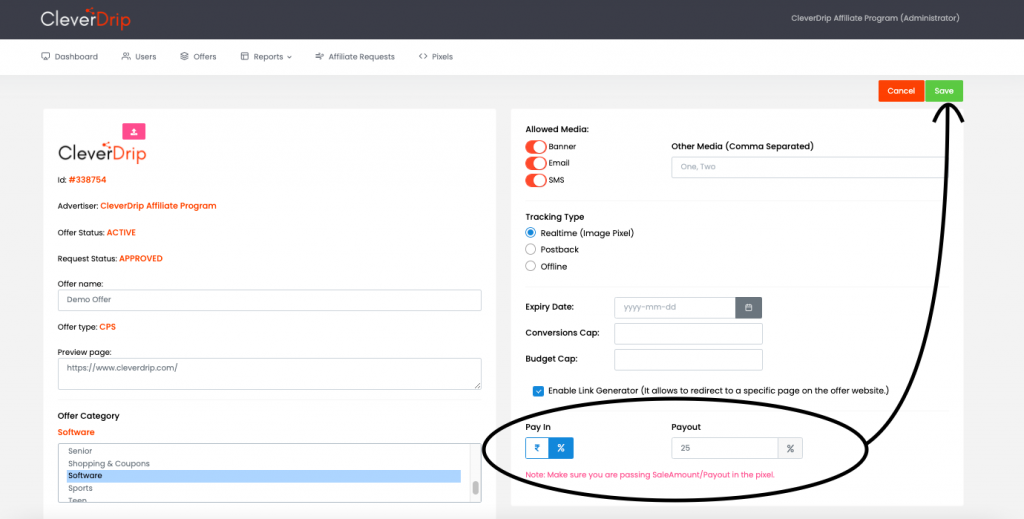Select percent pay-in option
Viewport: 1024px width, 519px height.
pos(561,448)
